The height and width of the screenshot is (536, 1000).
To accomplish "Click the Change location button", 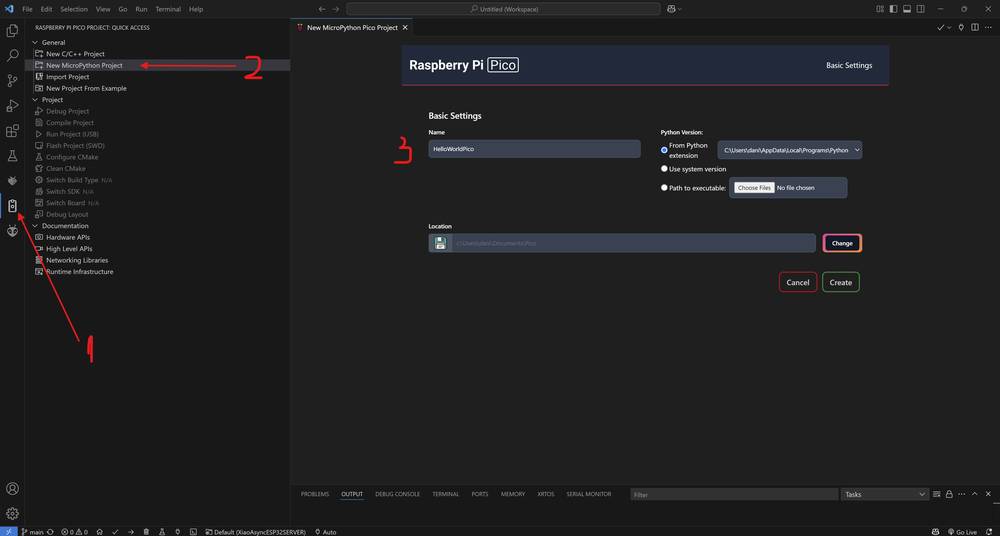I will [x=842, y=243].
